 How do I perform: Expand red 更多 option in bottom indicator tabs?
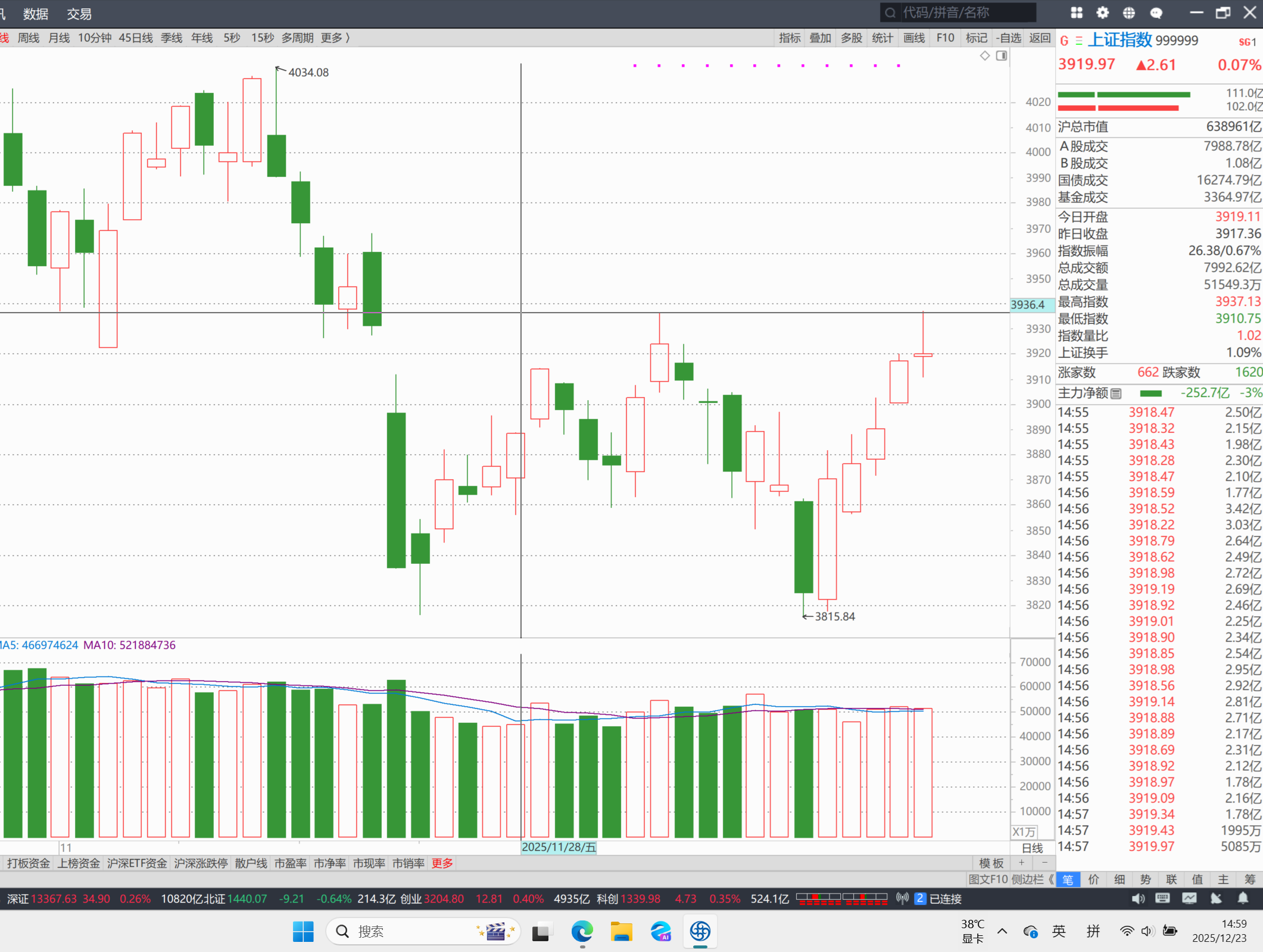(442, 863)
